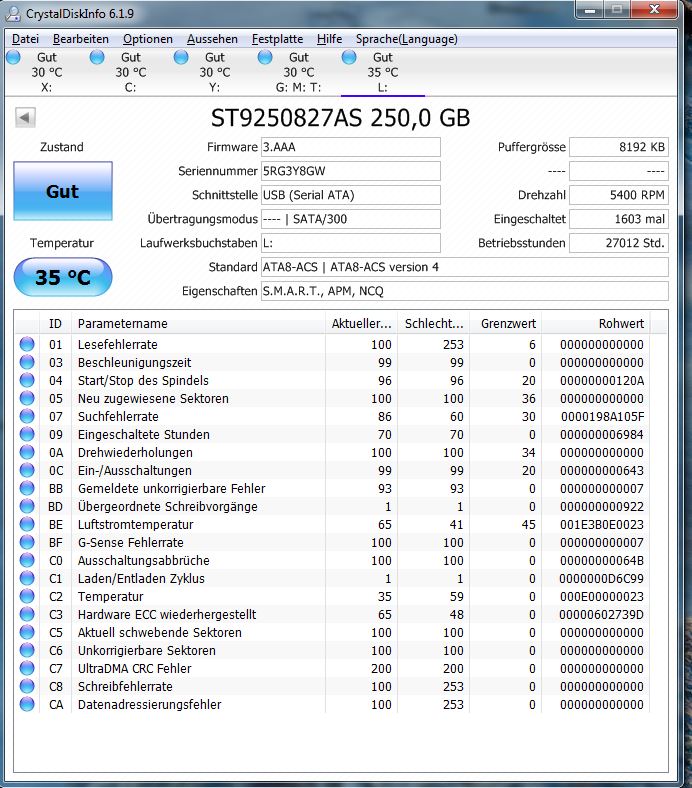
Task: Select disk L: status icon
Action: 349,57
